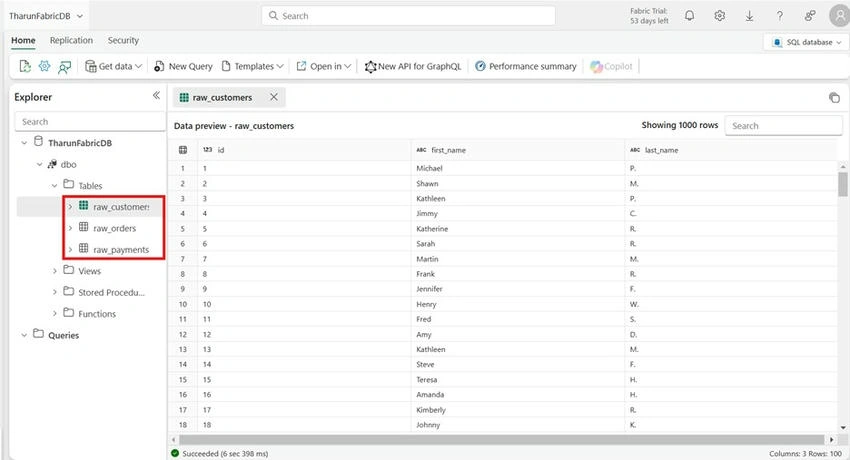
Task: Expand the Stored Procedures folder
Action: pos(54,292)
